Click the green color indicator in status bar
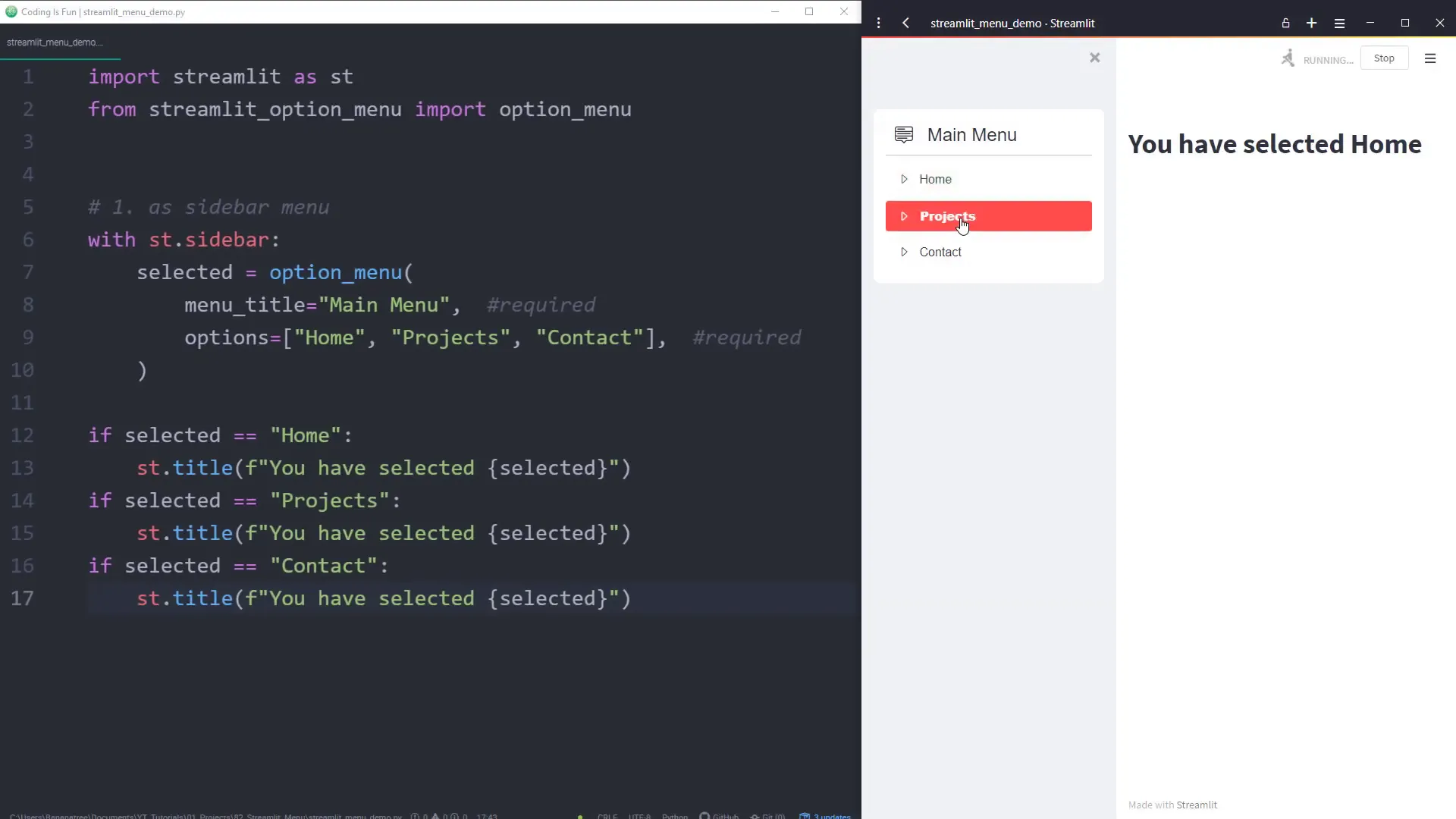Viewport: 1456px width, 819px height. pos(580,816)
